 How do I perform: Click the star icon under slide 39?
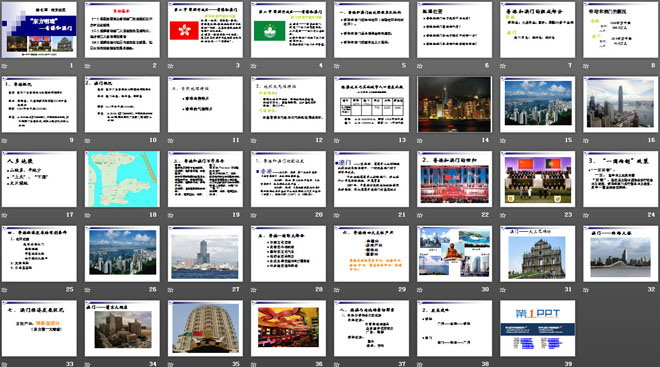click(503, 364)
